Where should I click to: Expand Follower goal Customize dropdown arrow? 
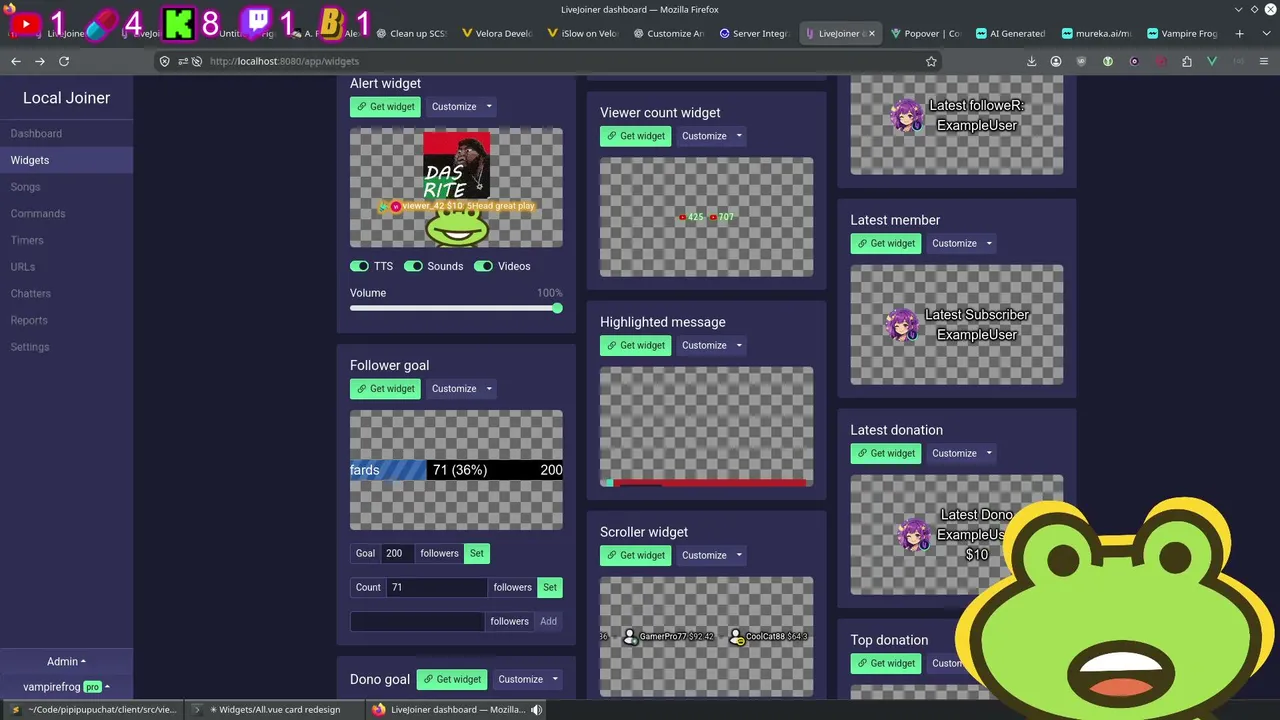[x=489, y=389]
